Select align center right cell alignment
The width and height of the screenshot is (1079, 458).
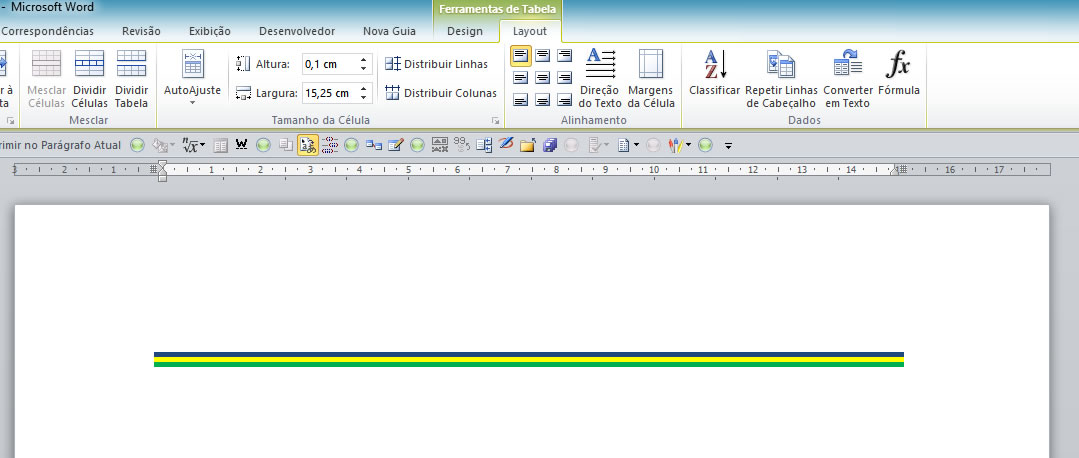[x=564, y=78]
